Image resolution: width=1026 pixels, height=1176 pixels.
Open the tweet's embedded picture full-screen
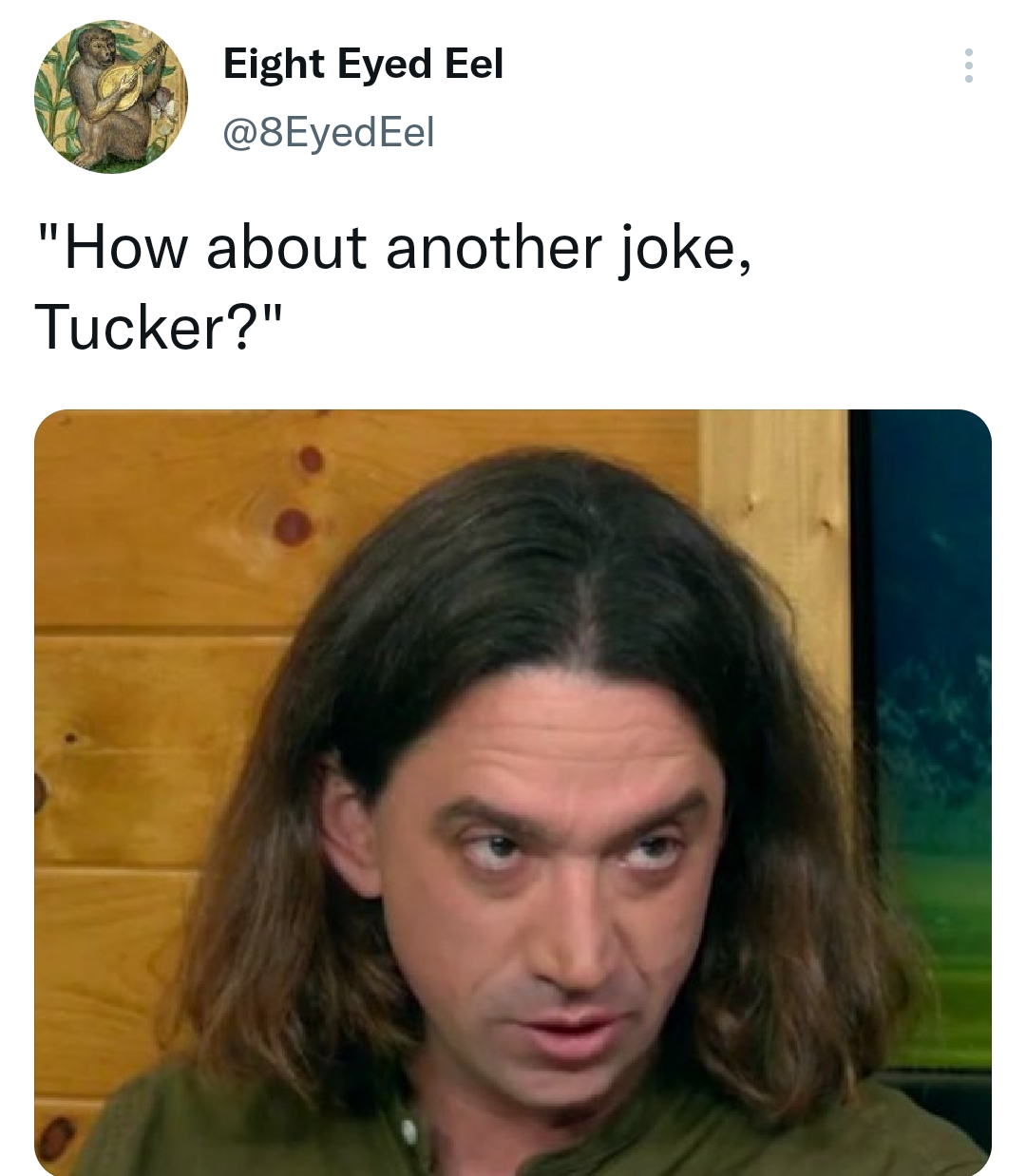click(513, 792)
